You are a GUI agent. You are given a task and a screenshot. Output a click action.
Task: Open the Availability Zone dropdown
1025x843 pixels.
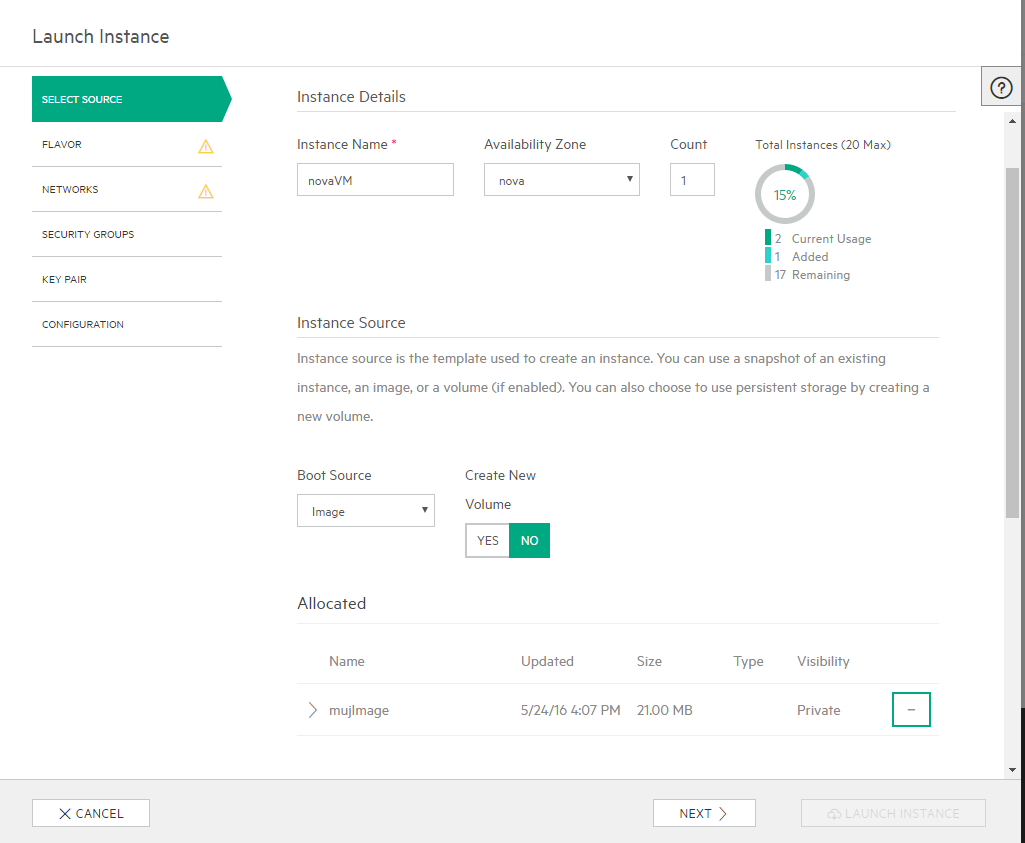(x=562, y=180)
